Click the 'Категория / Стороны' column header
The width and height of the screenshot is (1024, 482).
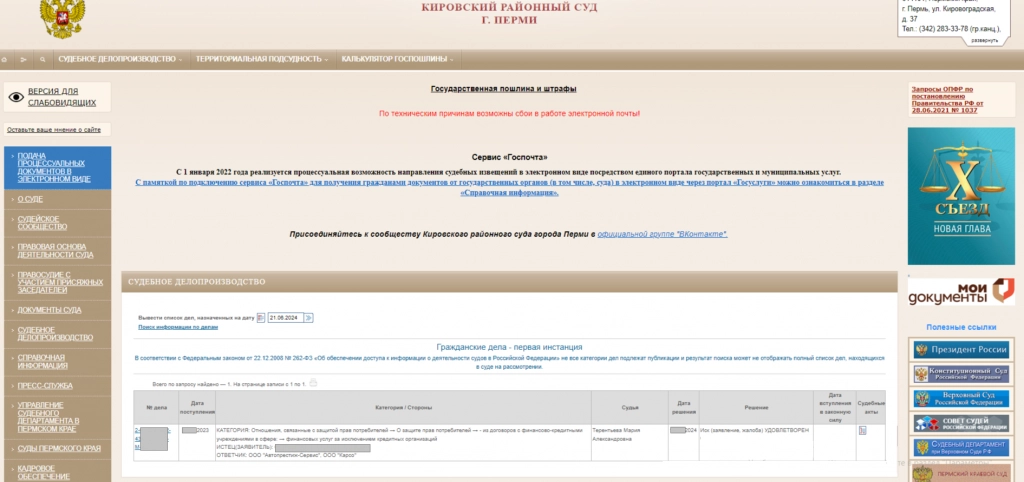point(404,408)
